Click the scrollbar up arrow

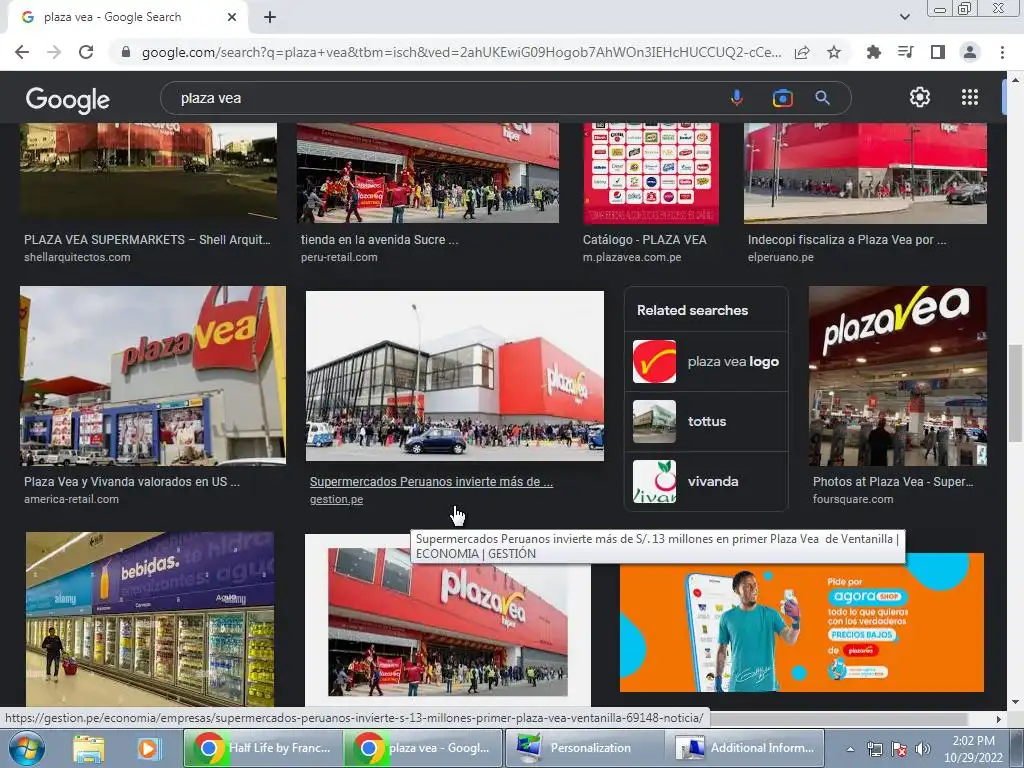pos(1015,80)
